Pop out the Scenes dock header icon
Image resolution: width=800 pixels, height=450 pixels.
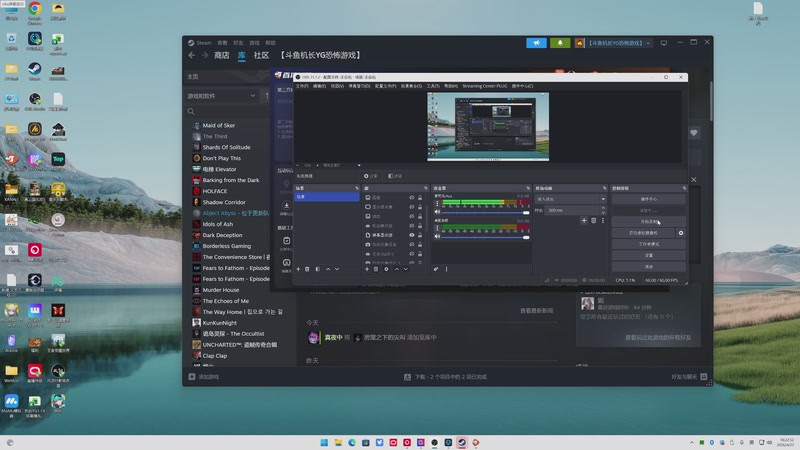357,188
